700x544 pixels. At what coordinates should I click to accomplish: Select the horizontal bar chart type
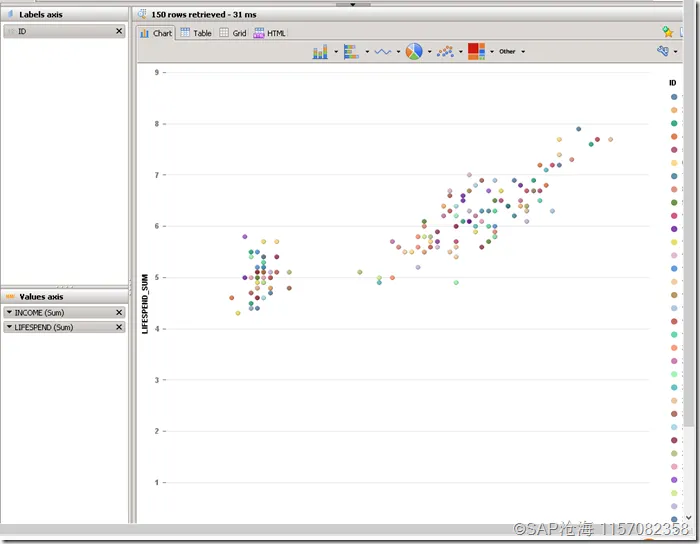[351, 51]
